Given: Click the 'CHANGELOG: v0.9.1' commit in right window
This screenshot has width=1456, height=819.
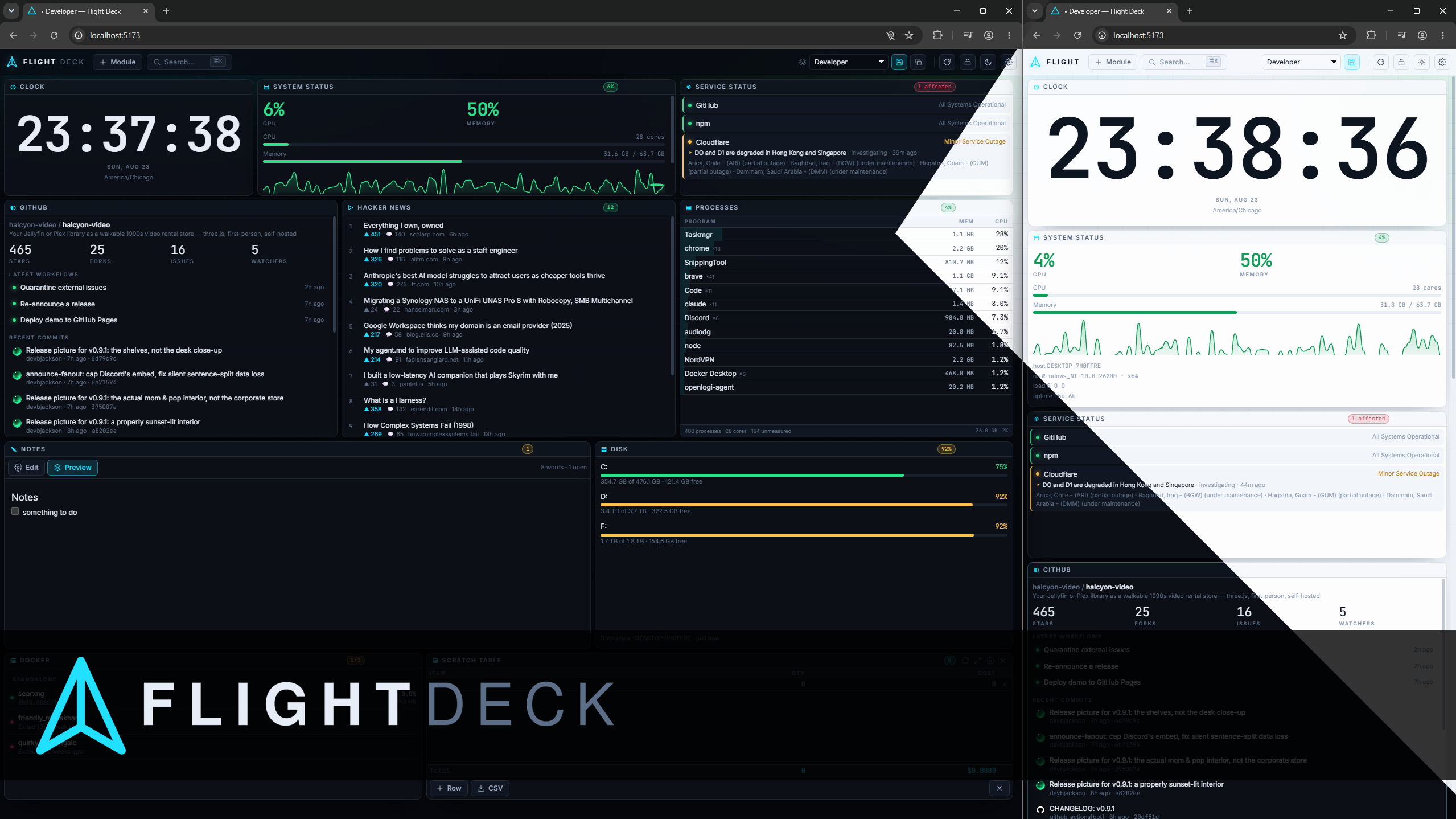Looking at the screenshot, I should click(x=1082, y=809).
